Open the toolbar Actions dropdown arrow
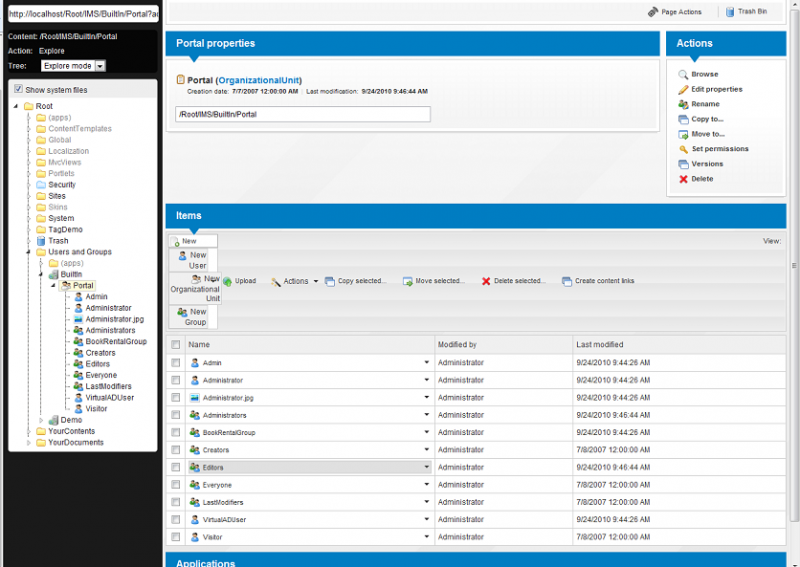 [x=316, y=281]
